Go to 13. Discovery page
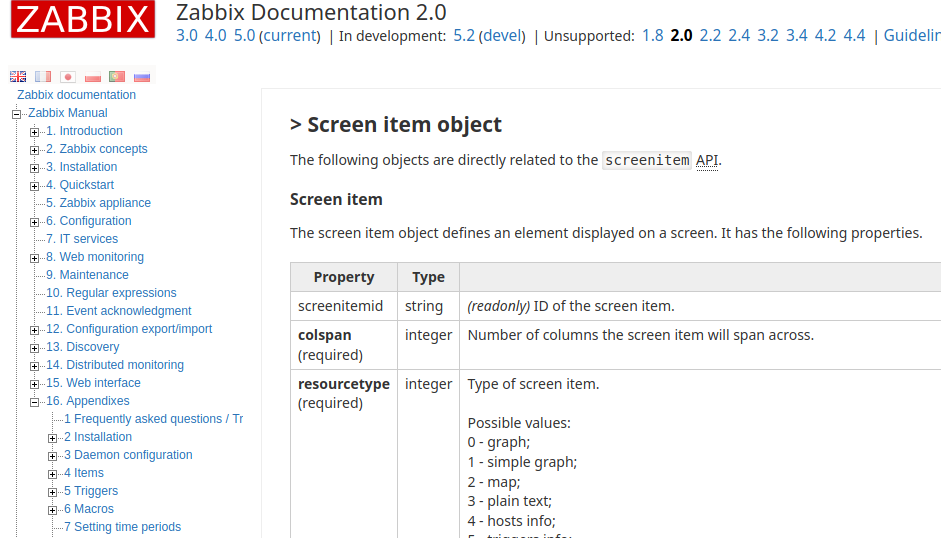This screenshot has width=941, height=538. (x=83, y=347)
